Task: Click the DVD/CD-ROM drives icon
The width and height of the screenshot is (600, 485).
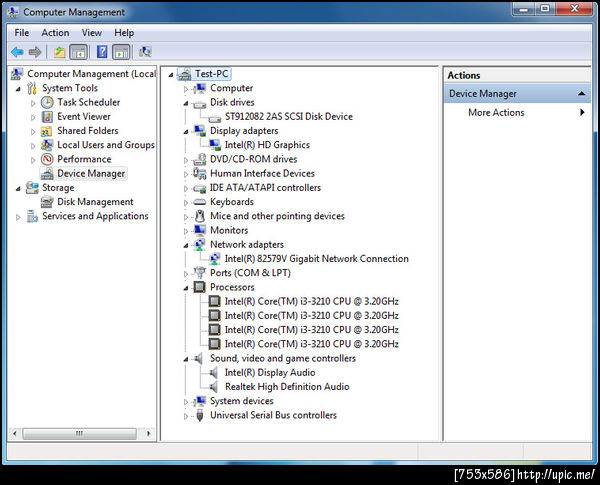Action: click(199, 159)
